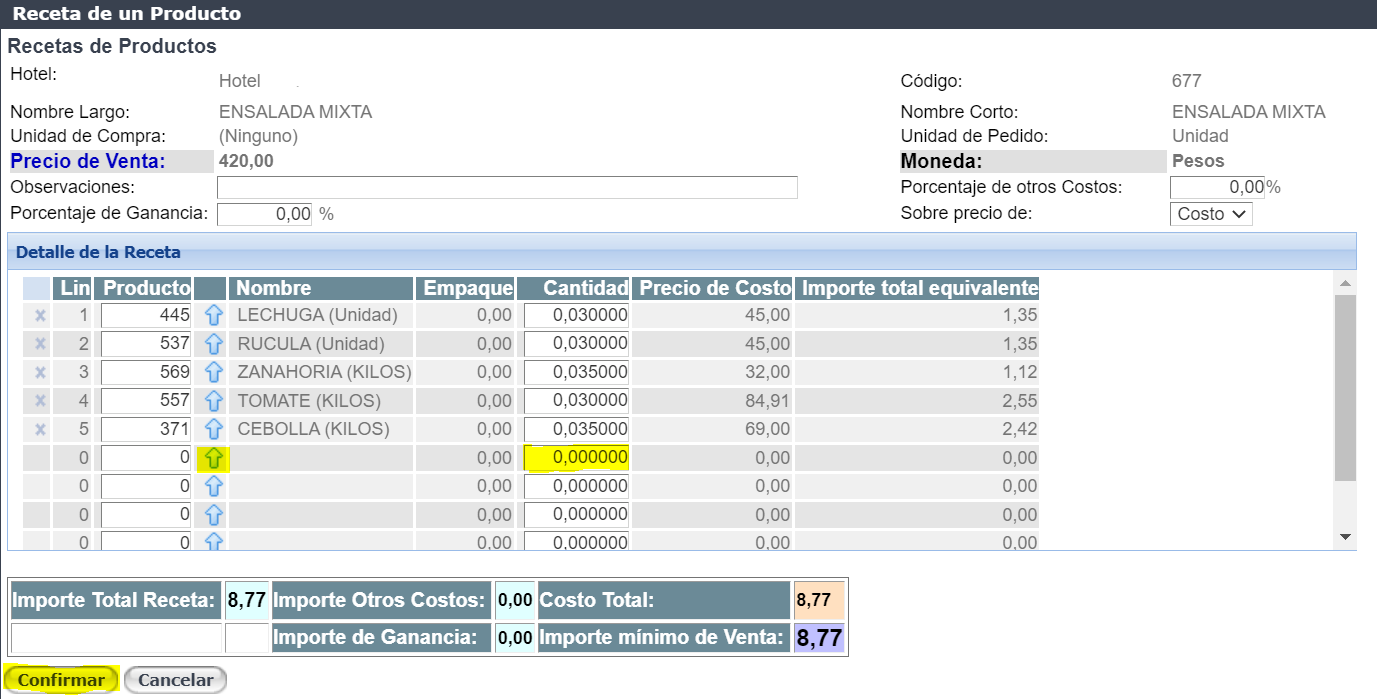
Task: Click the Confirmar button
Action: click(x=61, y=680)
